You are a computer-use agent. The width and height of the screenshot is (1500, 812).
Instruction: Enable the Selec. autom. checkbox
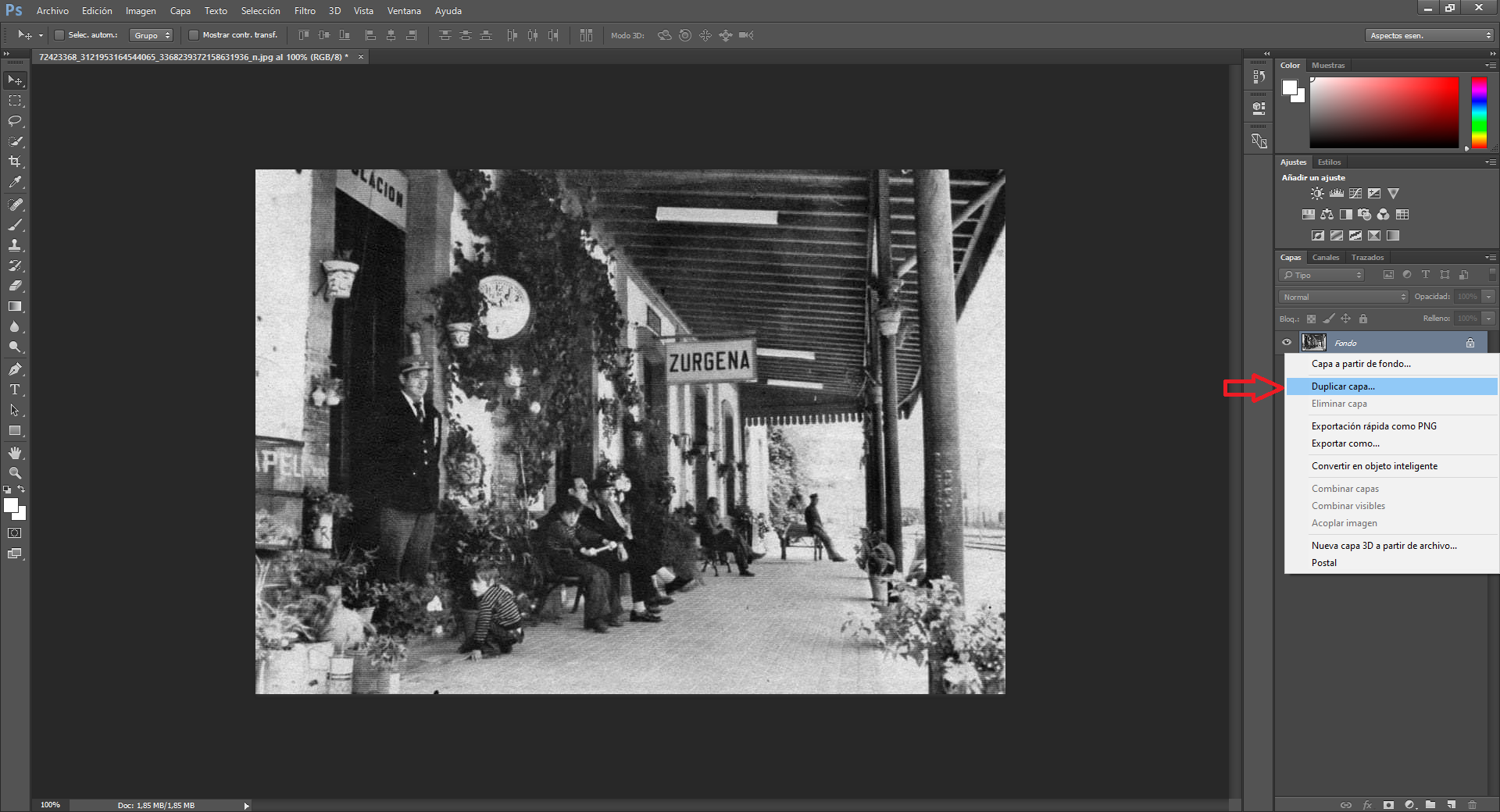coord(59,35)
